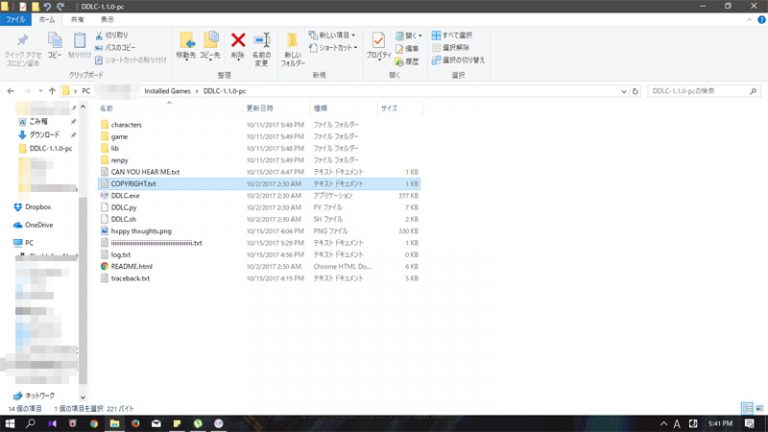Open the Move to (移動先) menu

186,47
